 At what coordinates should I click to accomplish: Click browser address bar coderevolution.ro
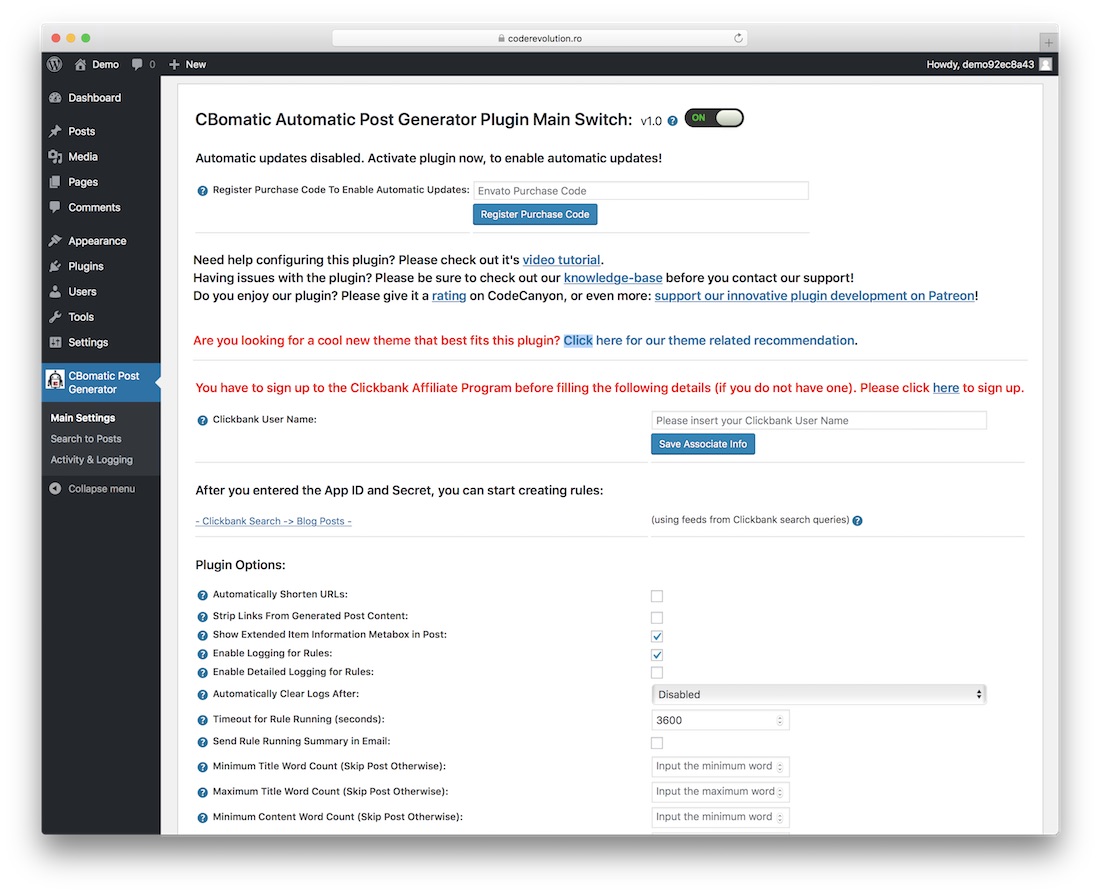point(539,38)
